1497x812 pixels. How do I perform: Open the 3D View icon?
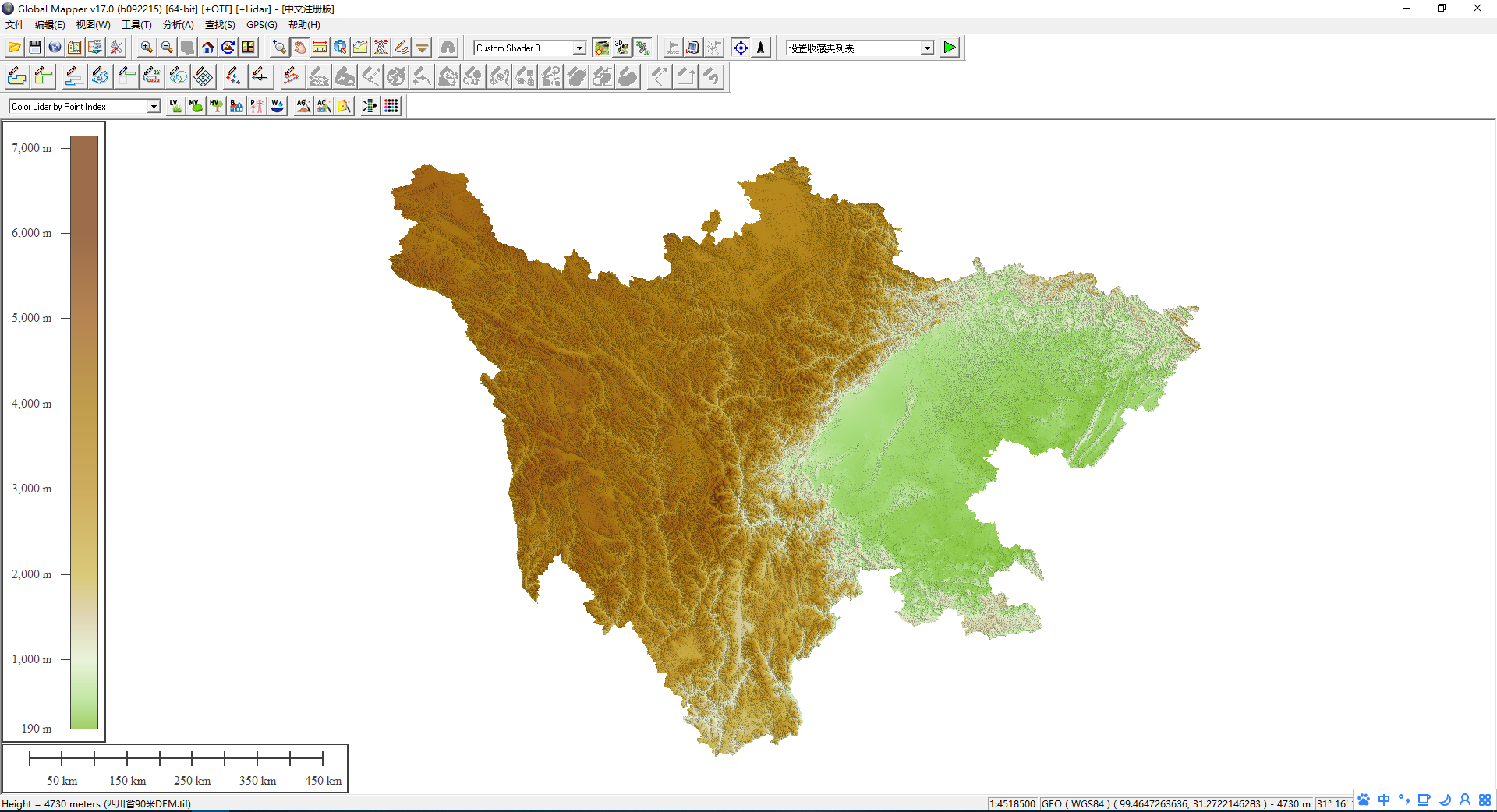tap(621, 48)
